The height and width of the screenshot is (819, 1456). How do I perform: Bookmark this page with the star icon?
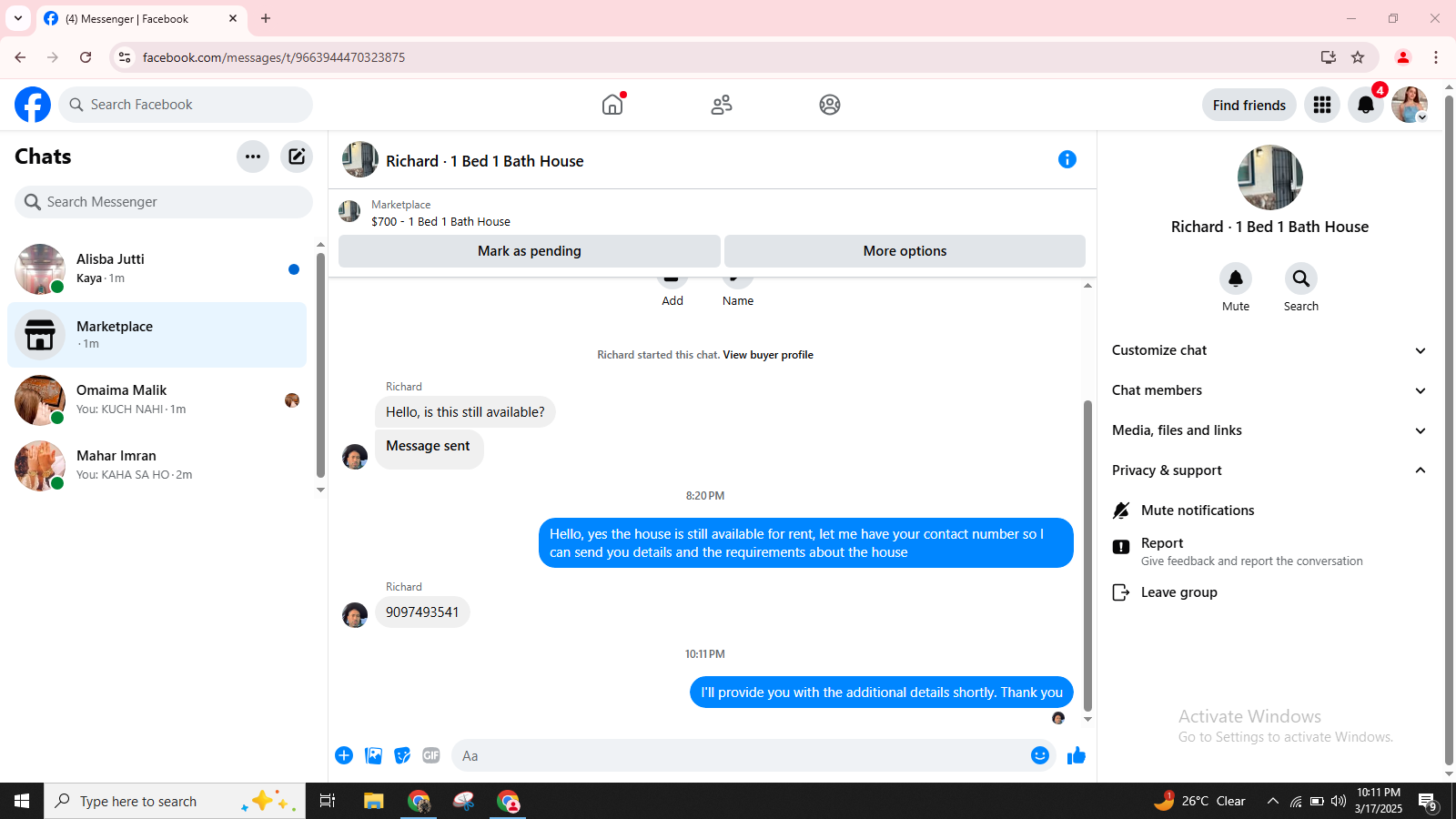1358,57
